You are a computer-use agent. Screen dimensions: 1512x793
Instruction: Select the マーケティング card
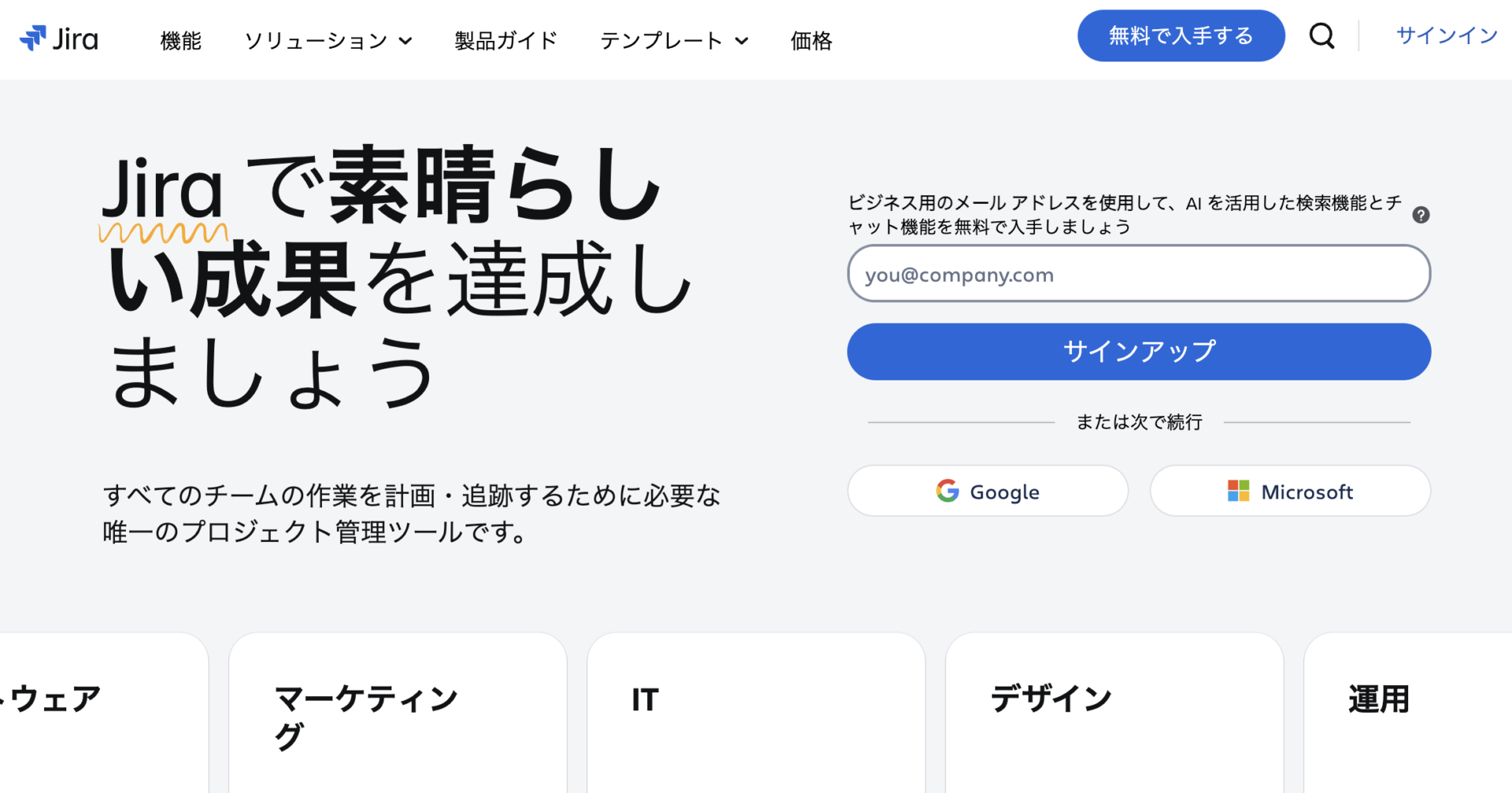pyautogui.click(x=398, y=713)
